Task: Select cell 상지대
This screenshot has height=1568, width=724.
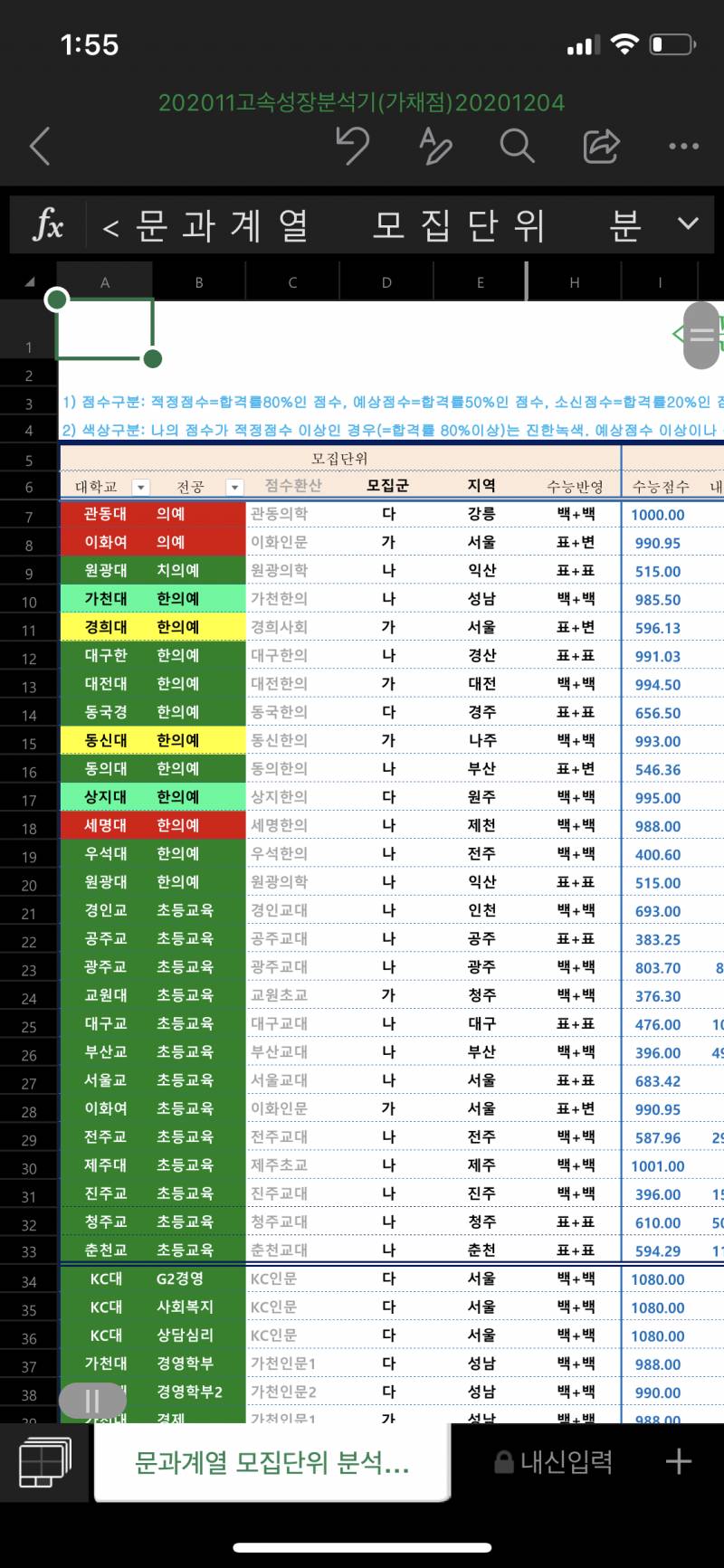Action: click(x=105, y=797)
